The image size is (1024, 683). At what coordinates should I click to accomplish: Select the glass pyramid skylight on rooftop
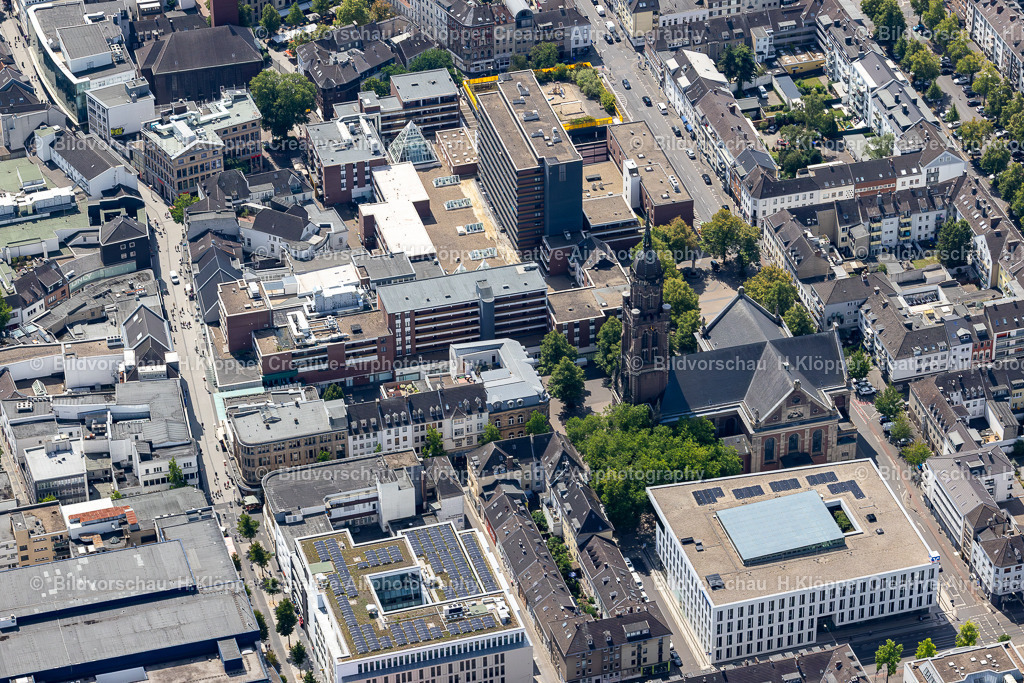point(410,146)
